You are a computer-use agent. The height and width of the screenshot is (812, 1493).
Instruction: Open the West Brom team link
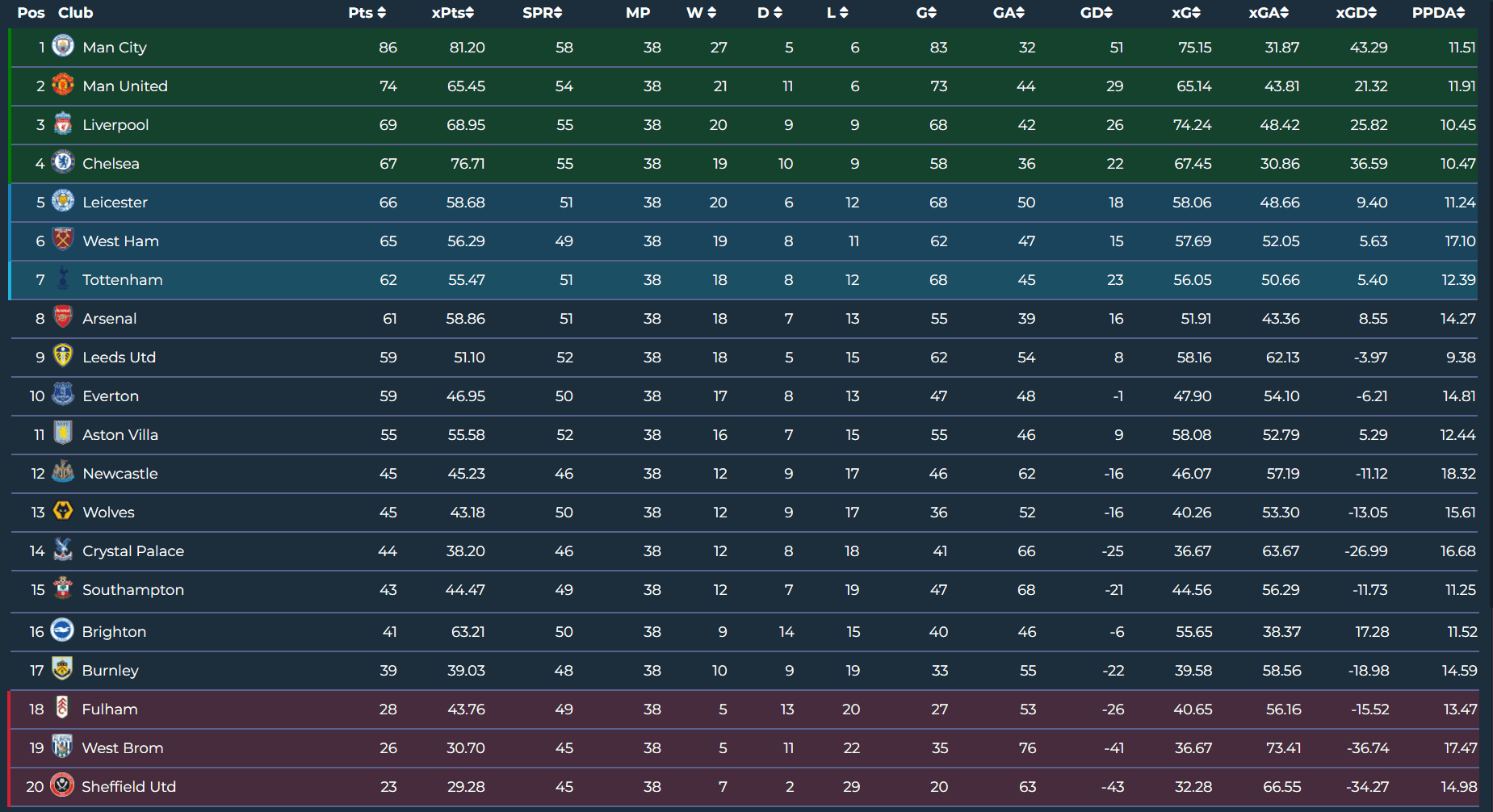(123, 748)
